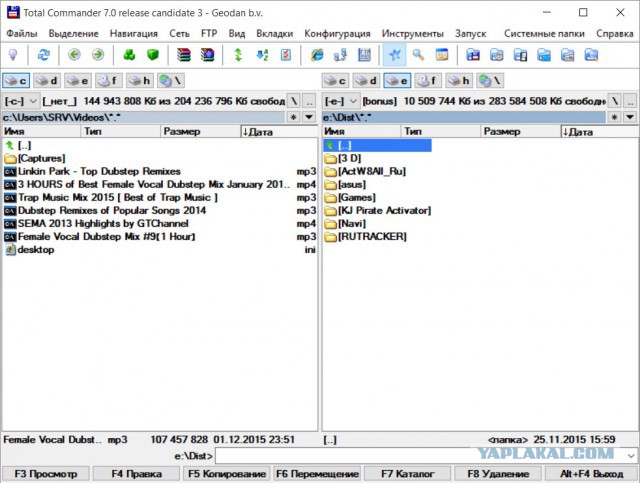Click the blue grid toolbar icon
The width and height of the screenshot is (640, 483).
[364, 55]
